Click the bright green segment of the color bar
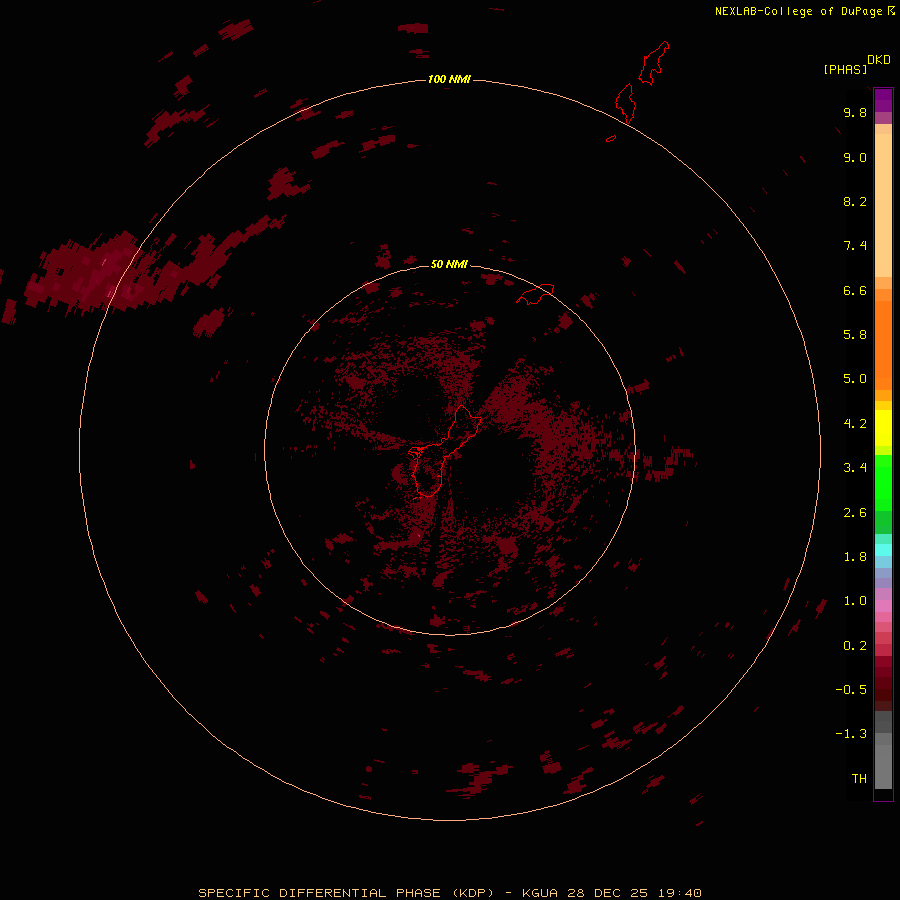This screenshot has width=900, height=900. 883,482
